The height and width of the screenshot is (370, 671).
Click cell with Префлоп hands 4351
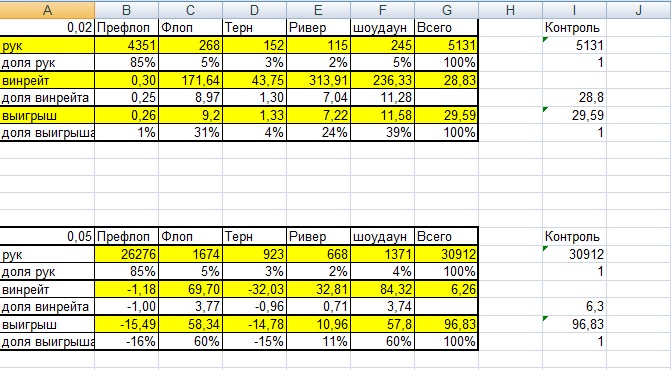pyautogui.click(x=126, y=45)
